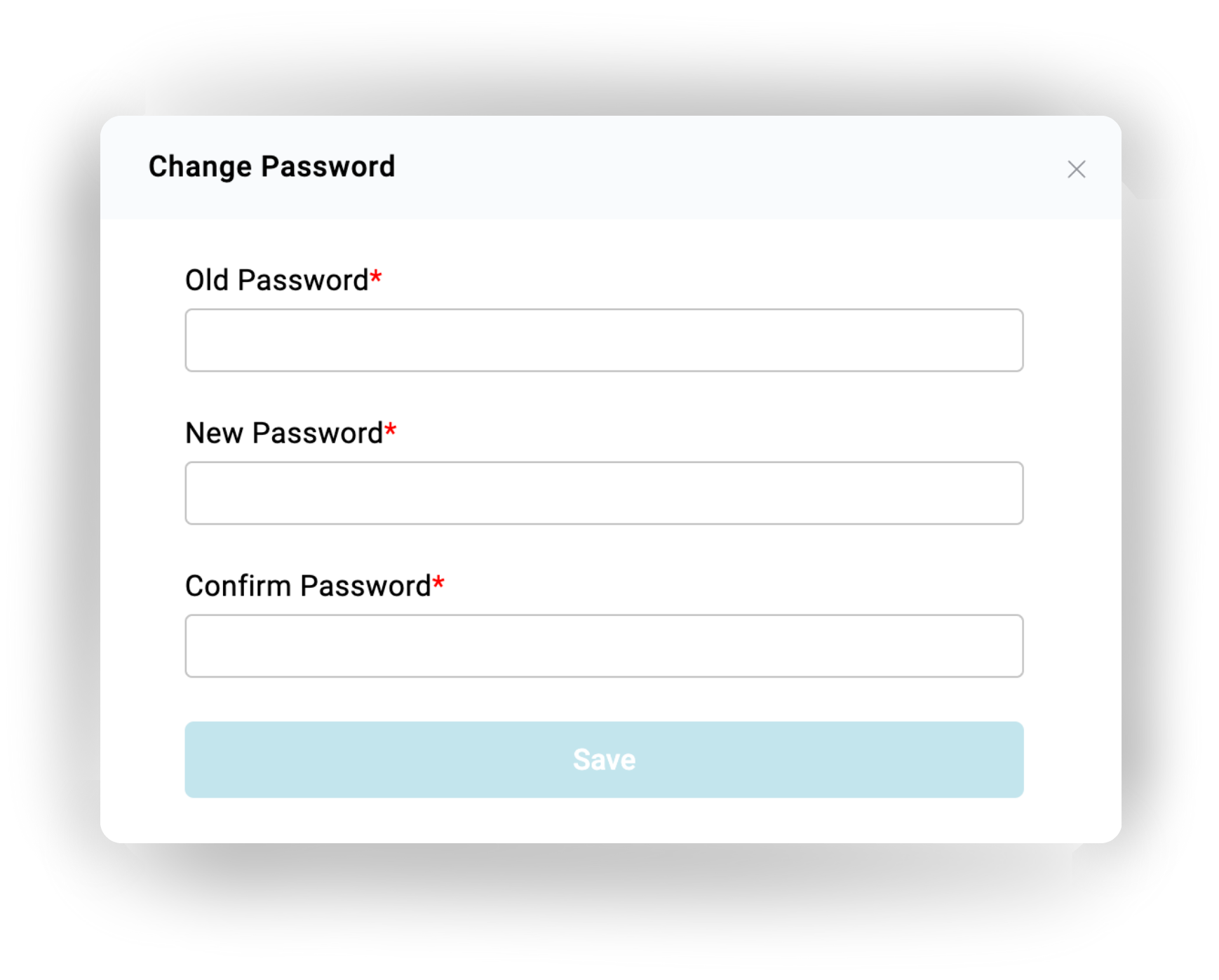This screenshot has height=980, width=1219.
Task: Click the word 'Confirm' in the third label
Action: tap(238, 586)
